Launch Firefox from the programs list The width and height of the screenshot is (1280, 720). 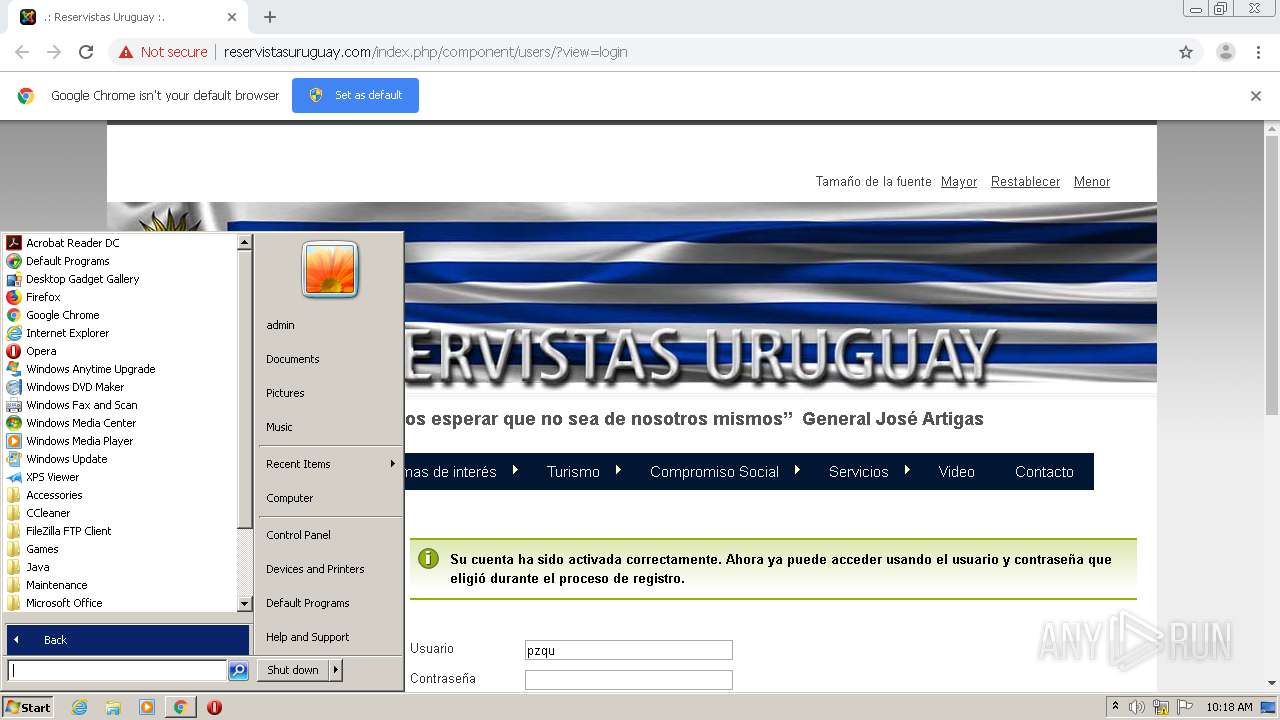tap(43, 297)
